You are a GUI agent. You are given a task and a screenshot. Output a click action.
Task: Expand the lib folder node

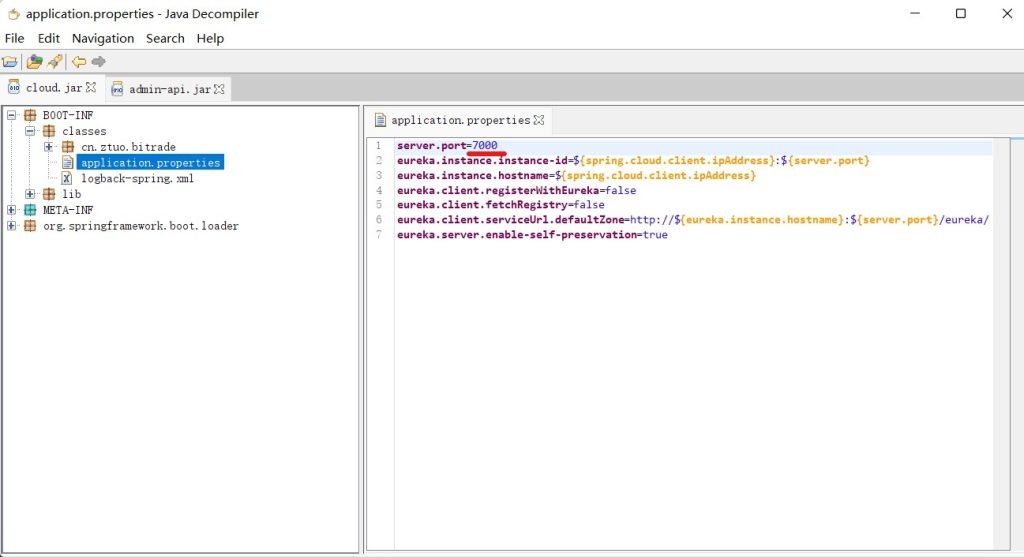(31, 194)
